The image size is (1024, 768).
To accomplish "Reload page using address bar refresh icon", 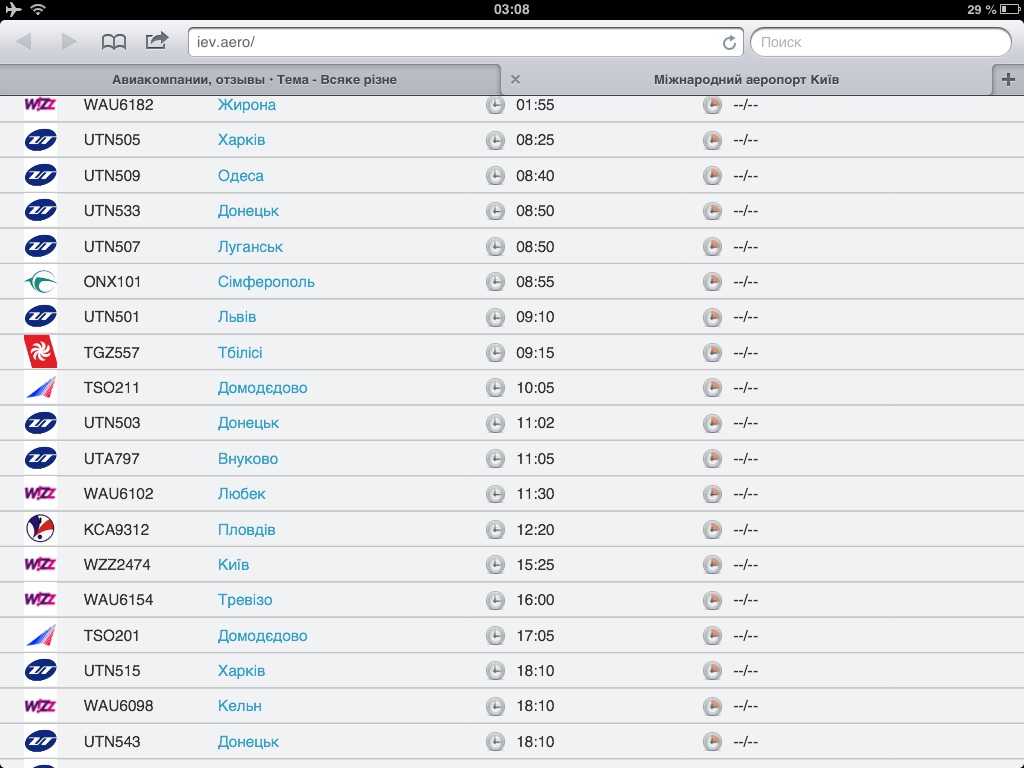I will (729, 43).
